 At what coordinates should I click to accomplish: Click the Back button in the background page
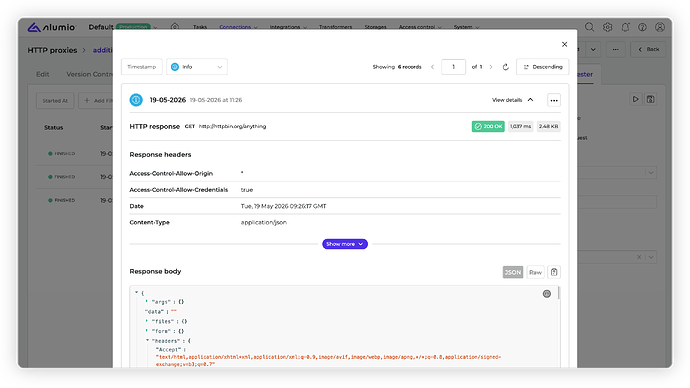tap(649, 49)
